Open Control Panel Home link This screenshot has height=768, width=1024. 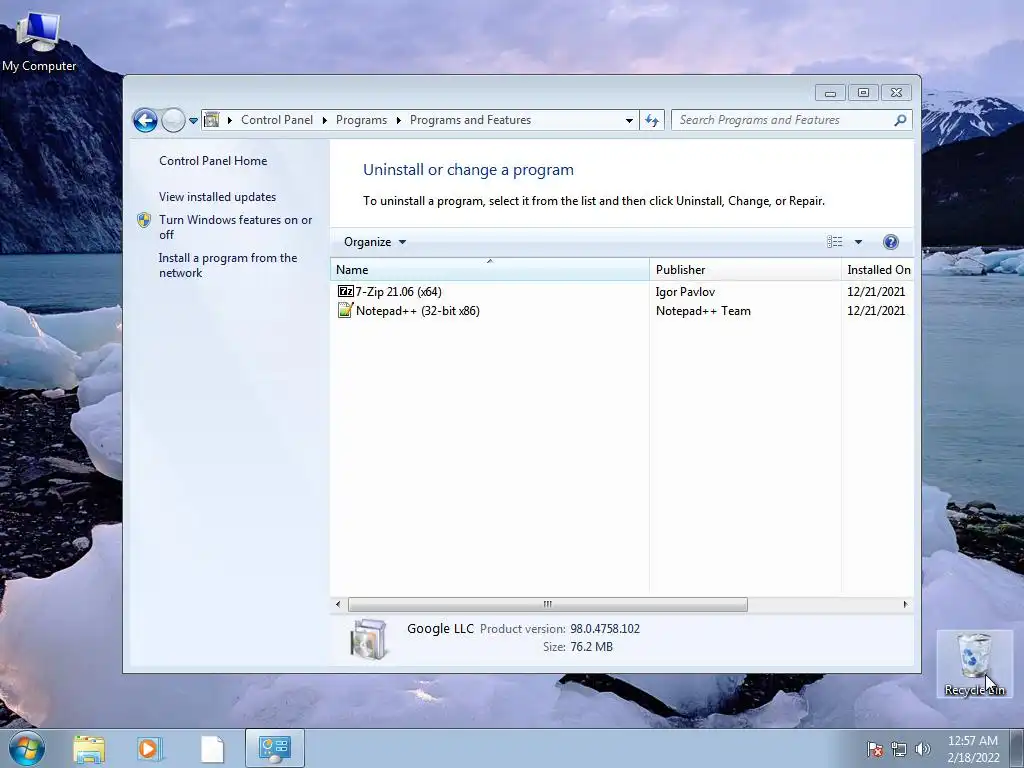pyautogui.click(x=213, y=161)
